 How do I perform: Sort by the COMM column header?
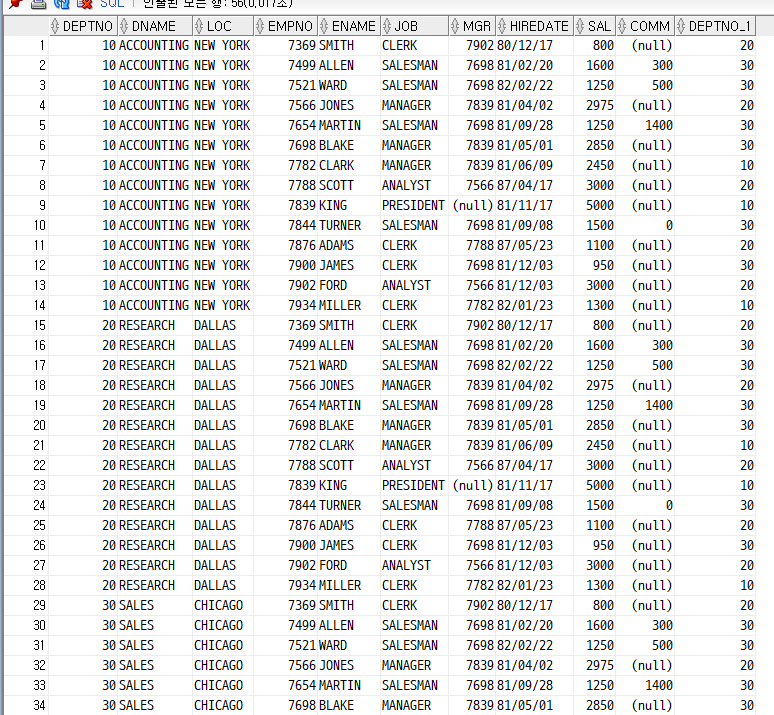click(x=645, y=26)
